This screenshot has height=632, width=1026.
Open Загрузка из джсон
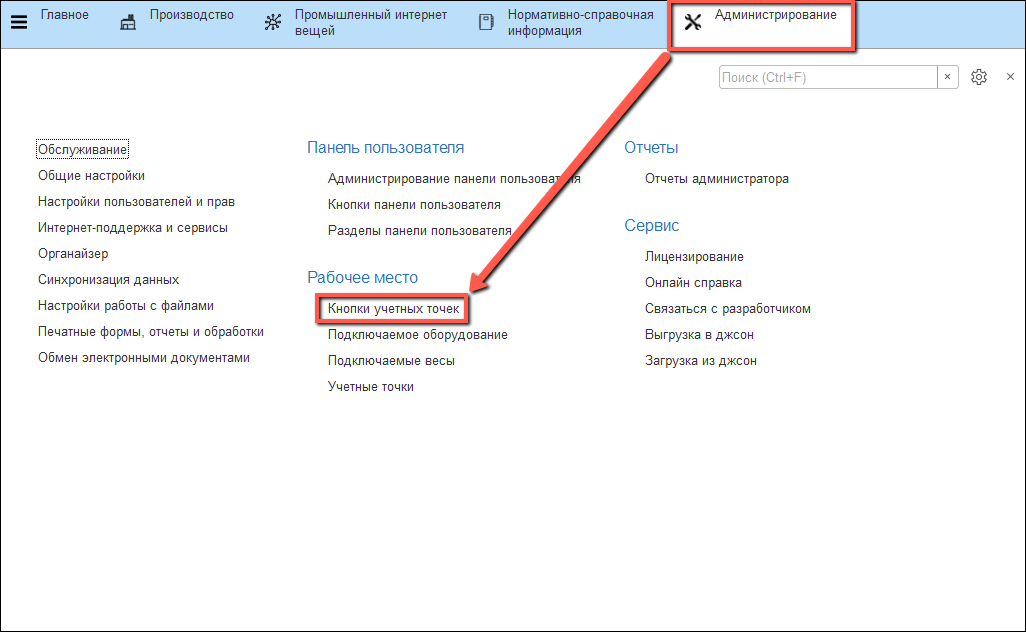(701, 360)
